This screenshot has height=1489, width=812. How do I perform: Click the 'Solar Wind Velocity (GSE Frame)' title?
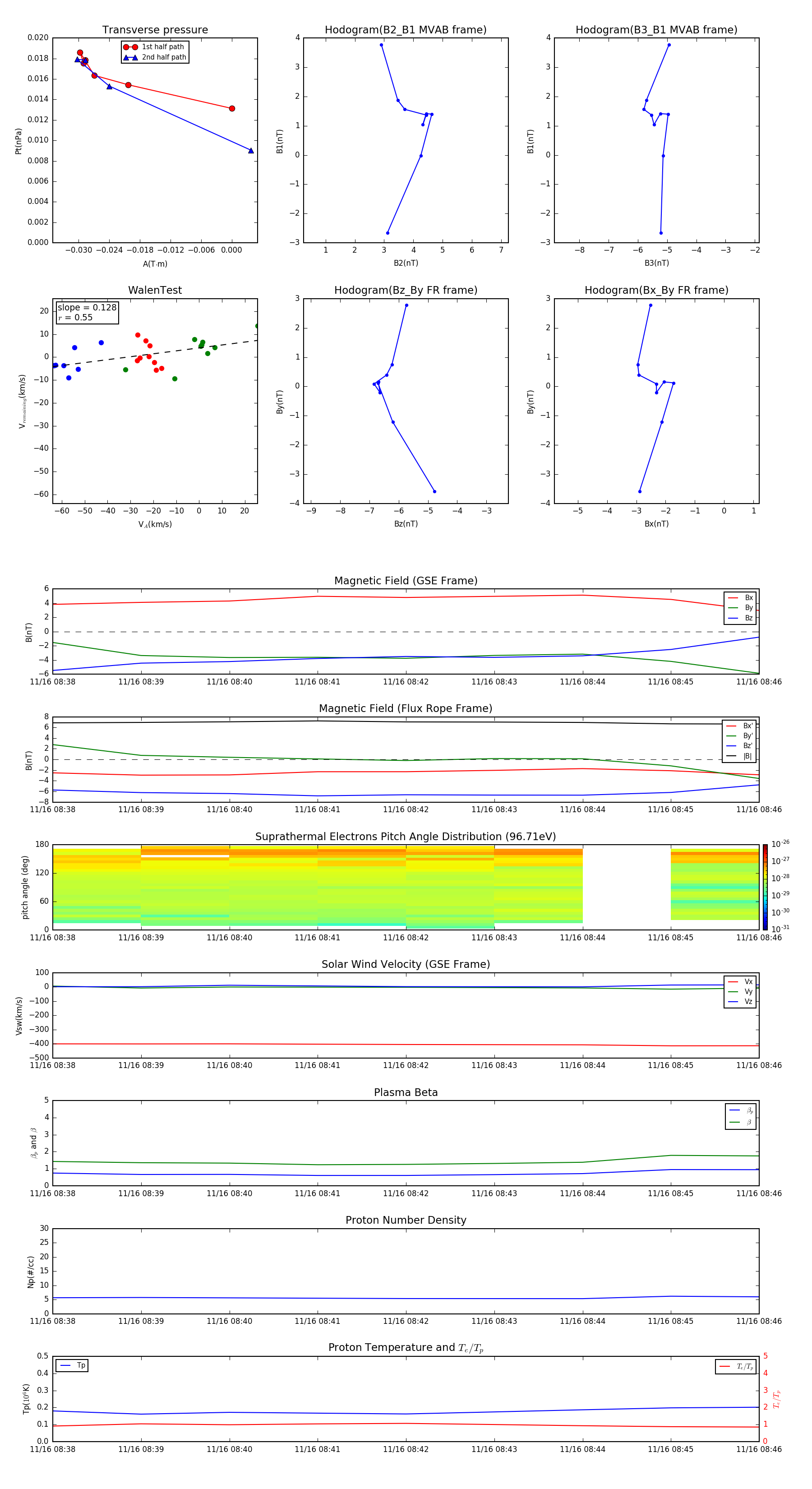tap(406, 964)
